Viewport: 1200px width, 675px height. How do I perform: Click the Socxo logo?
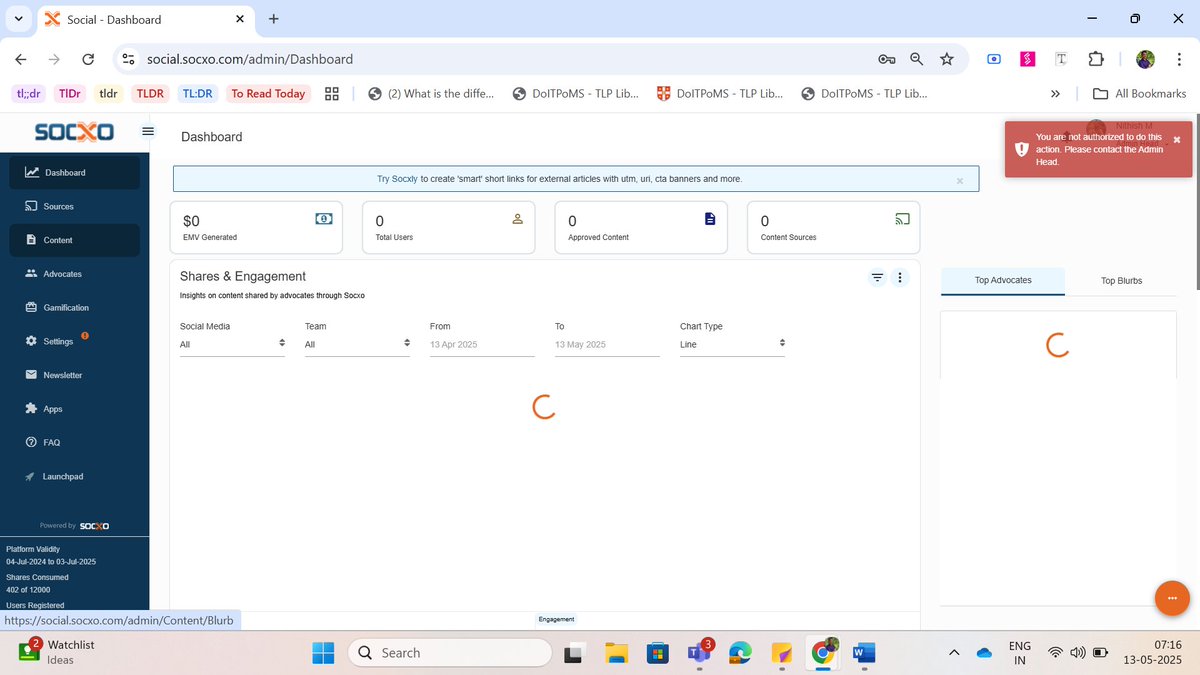coord(74,131)
